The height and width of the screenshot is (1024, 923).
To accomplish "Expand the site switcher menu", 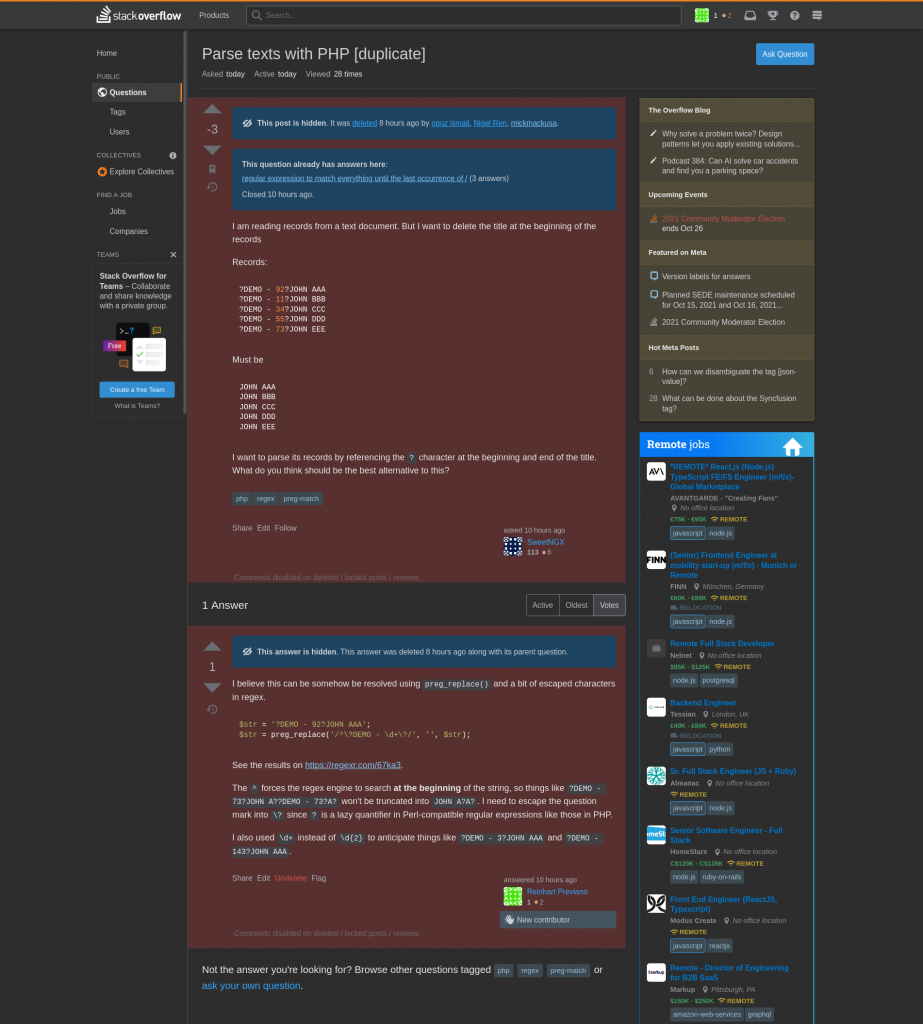I will [x=817, y=15].
